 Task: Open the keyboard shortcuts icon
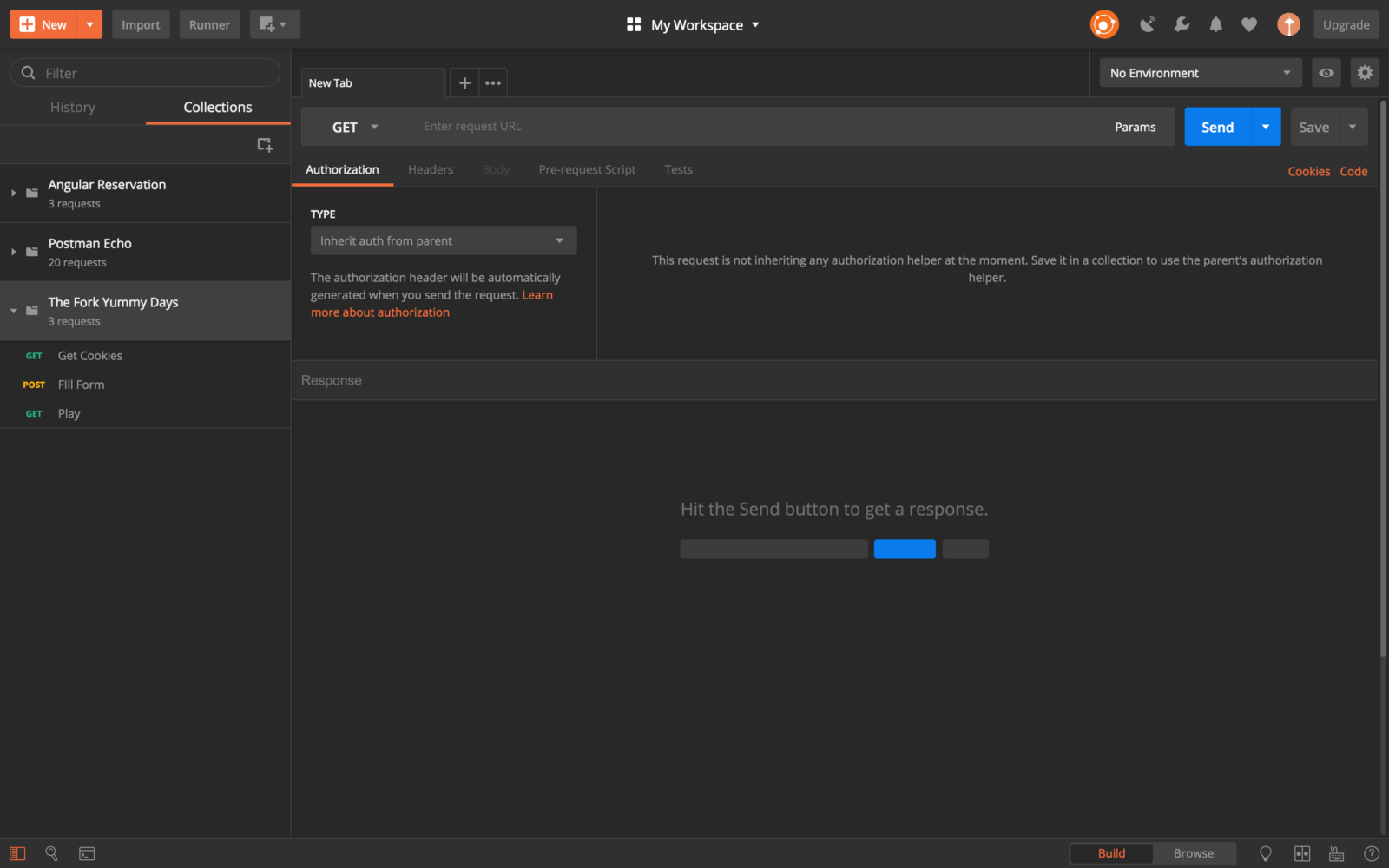[1337, 853]
